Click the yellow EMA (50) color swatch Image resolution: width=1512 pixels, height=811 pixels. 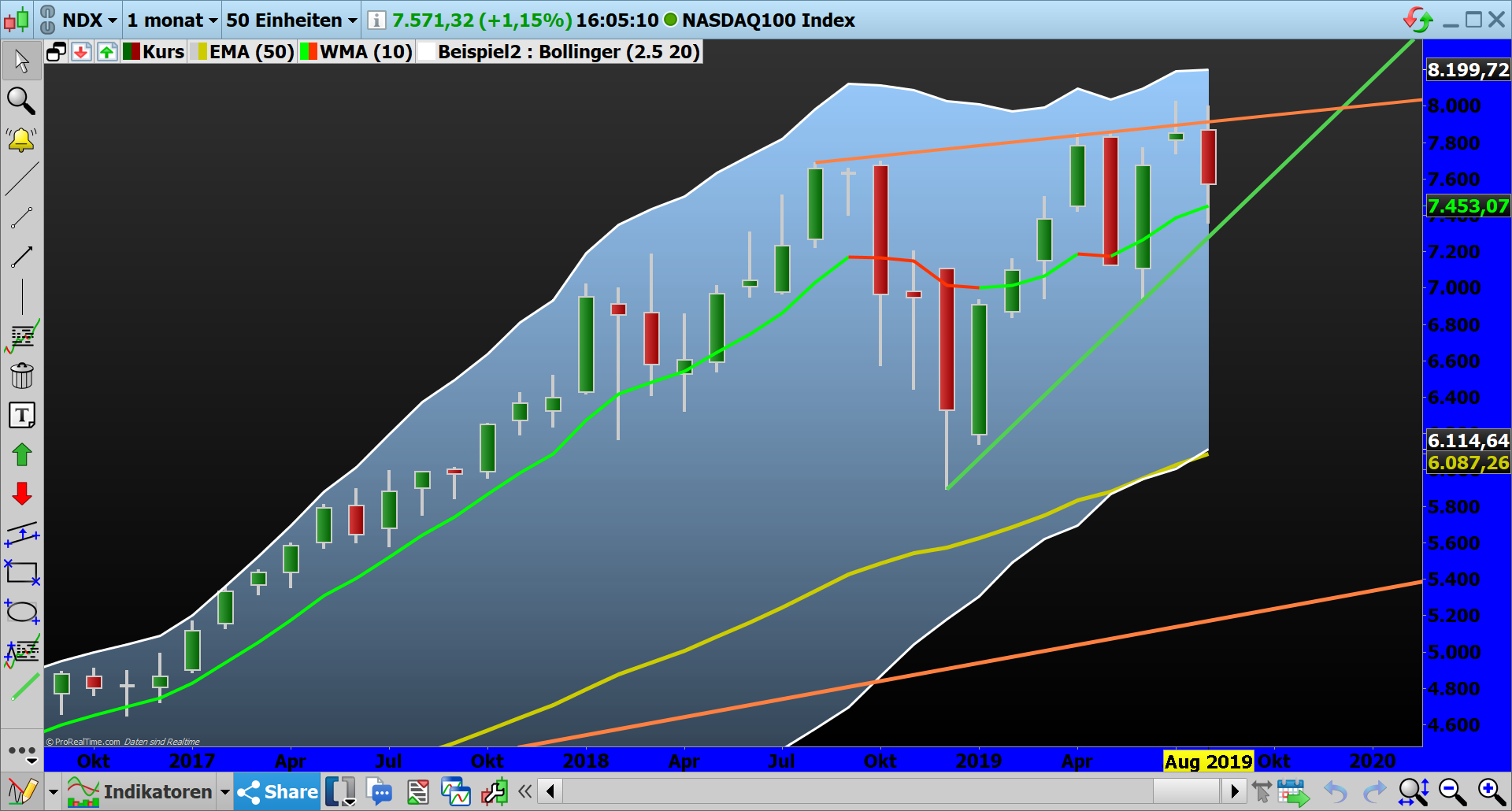[203, 52]
